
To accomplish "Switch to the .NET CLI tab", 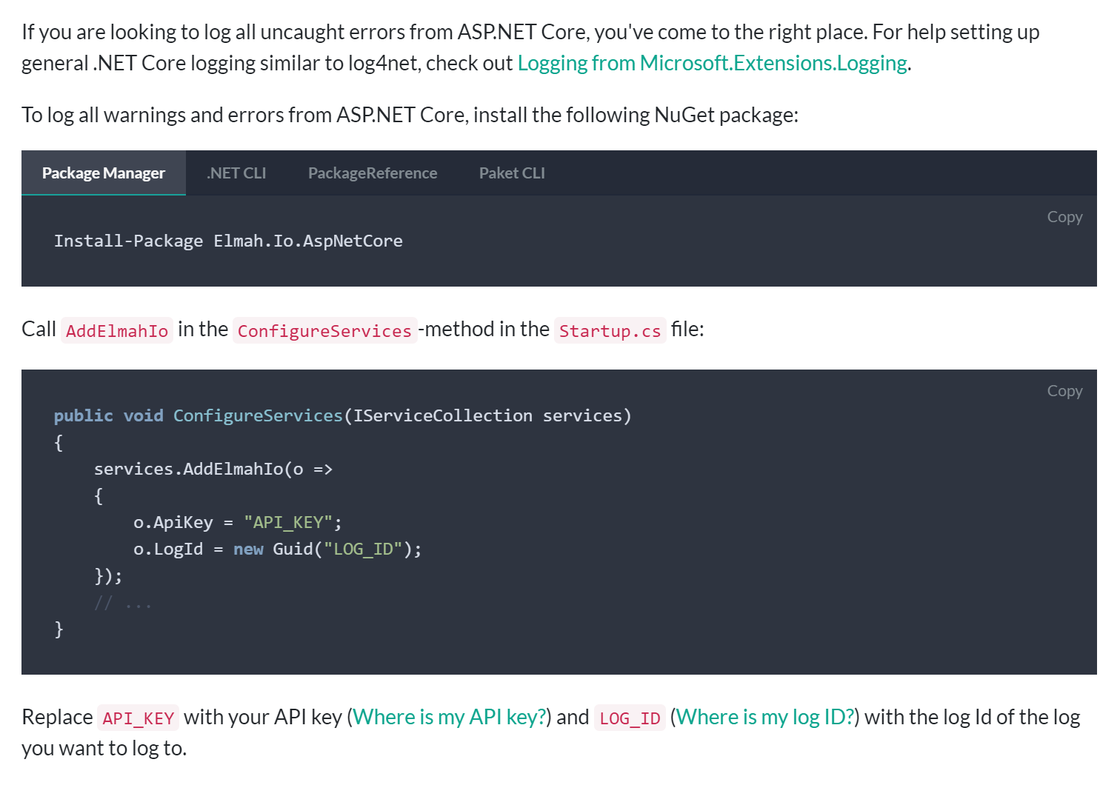I will 236,173.
